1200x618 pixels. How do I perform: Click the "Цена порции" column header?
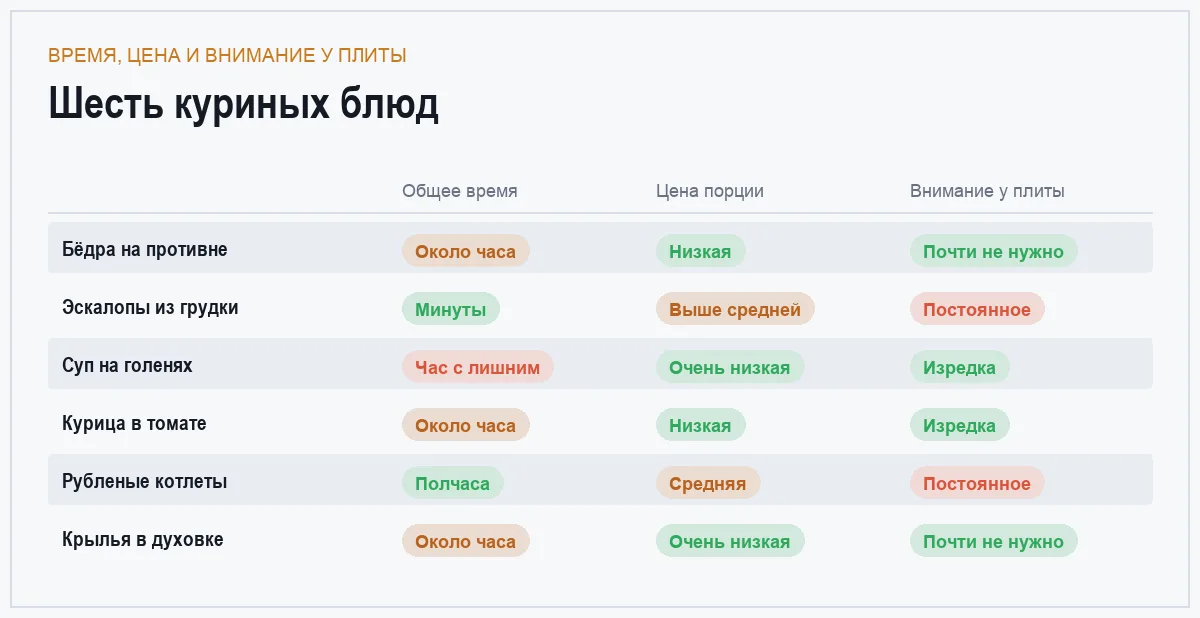[710, 191]
